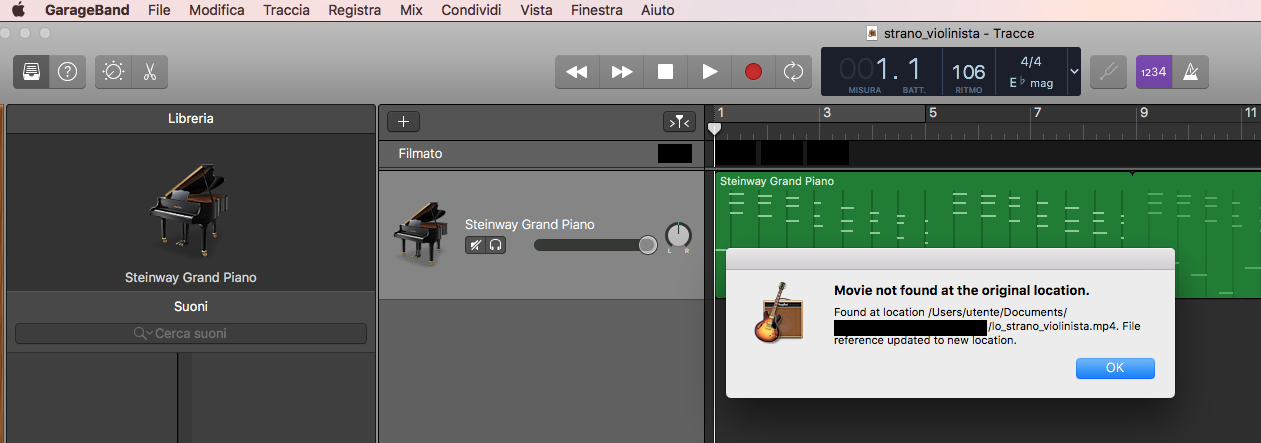Click the track volume slider knob
1261x443 pixels.
(x=647, y=244)
